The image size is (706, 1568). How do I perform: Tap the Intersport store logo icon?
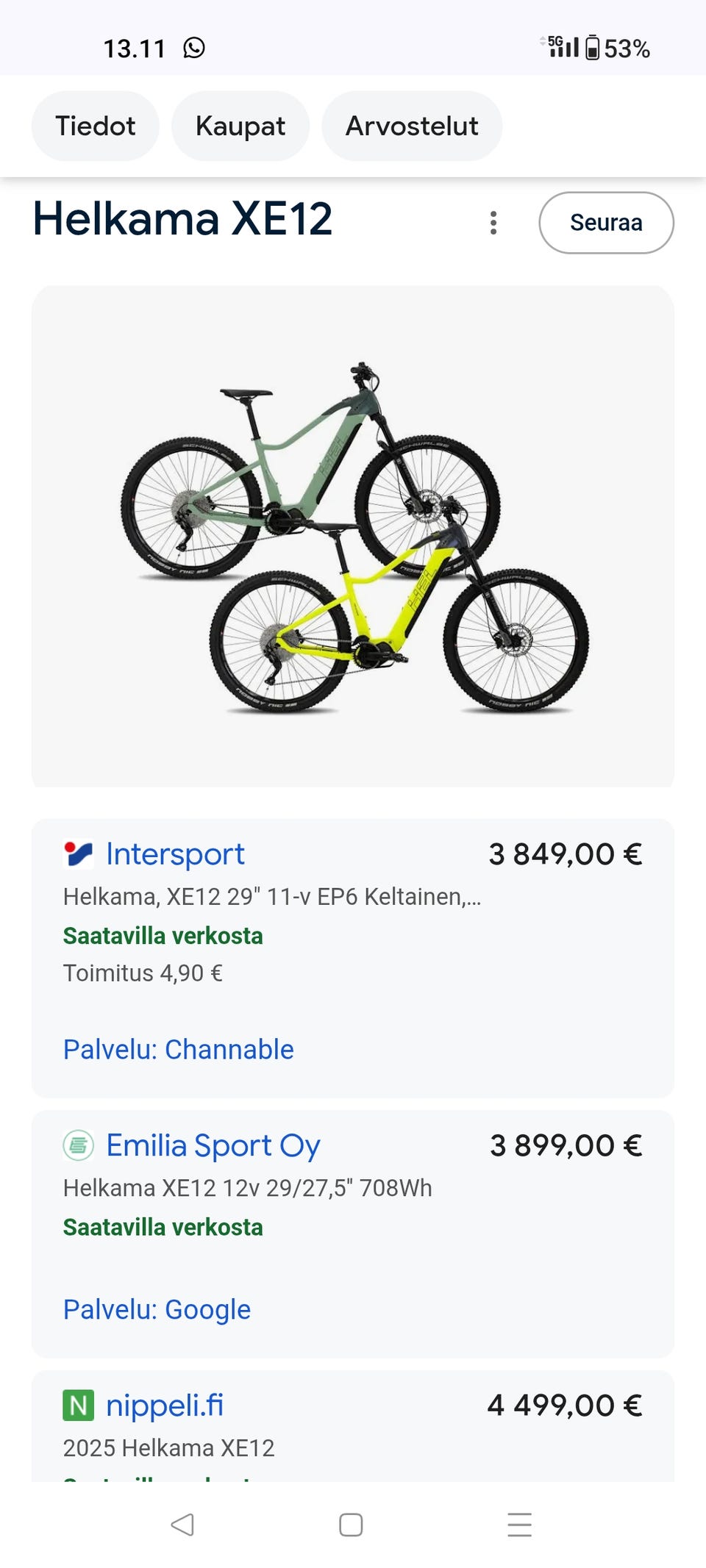tap(78, 855)
